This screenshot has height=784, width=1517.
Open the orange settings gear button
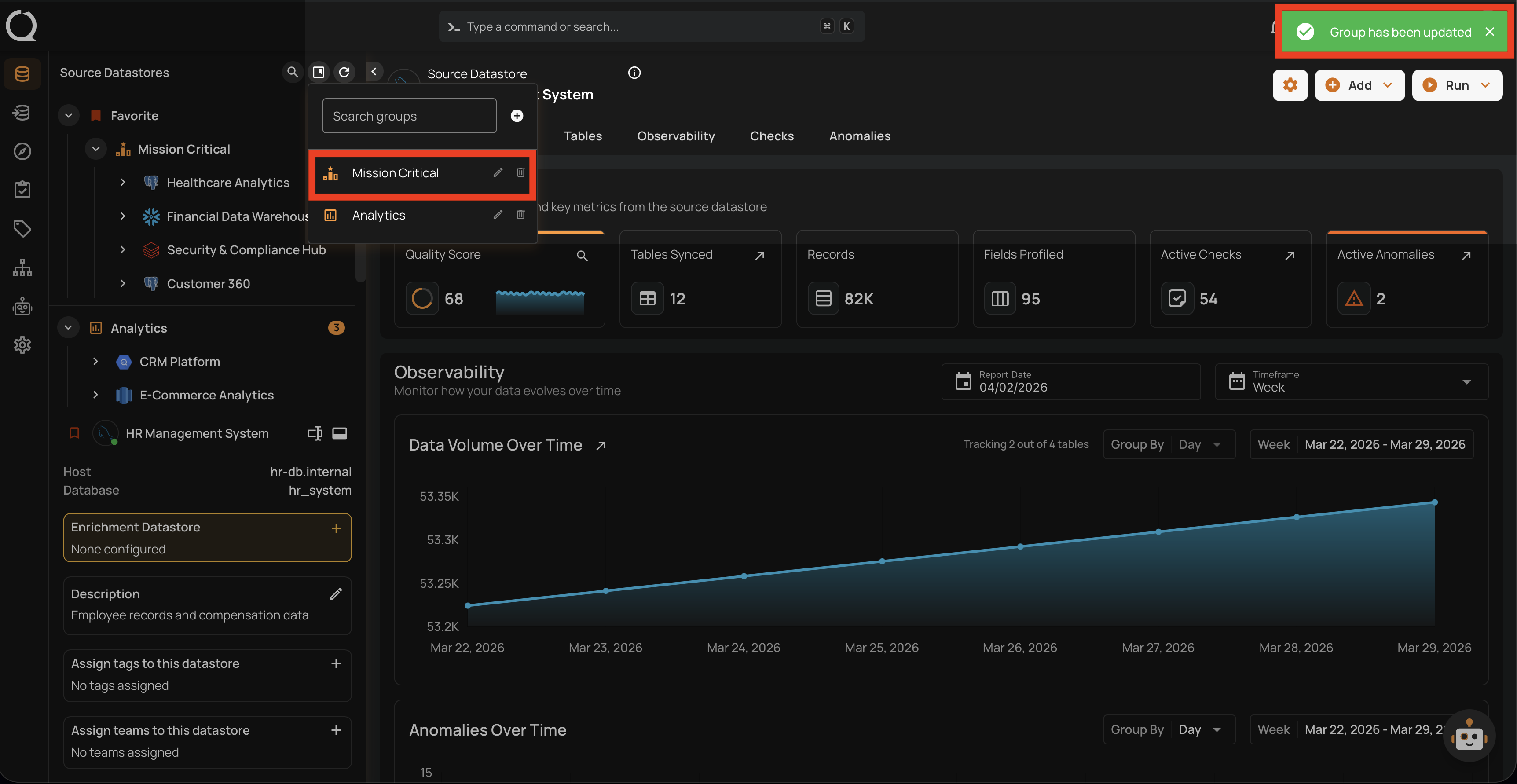point(1290,85)
